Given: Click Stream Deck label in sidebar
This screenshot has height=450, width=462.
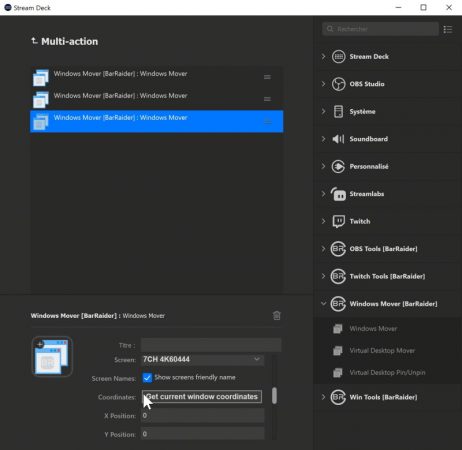Looking at the screenshot, I should [369, 57].
